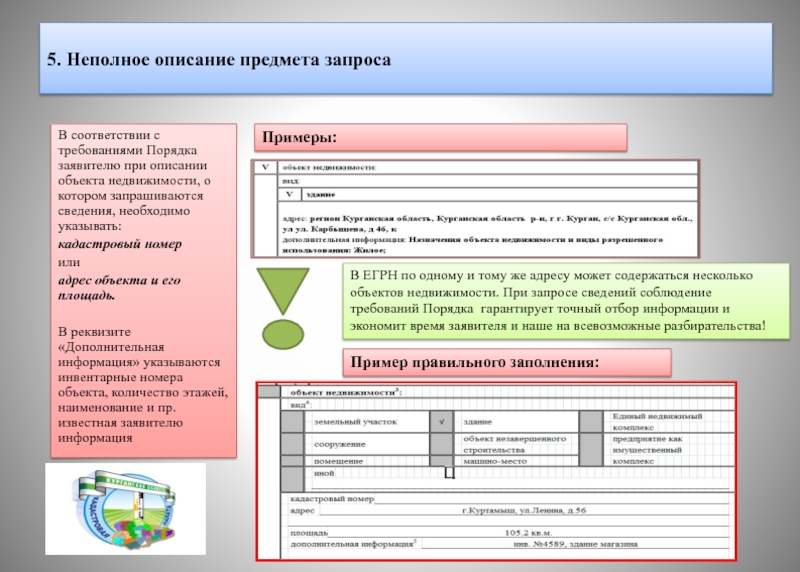Screen dimensions: 800x572
Task: Check the box next to 'Единый недвижимый комплекс'
Action: [591, 422]
